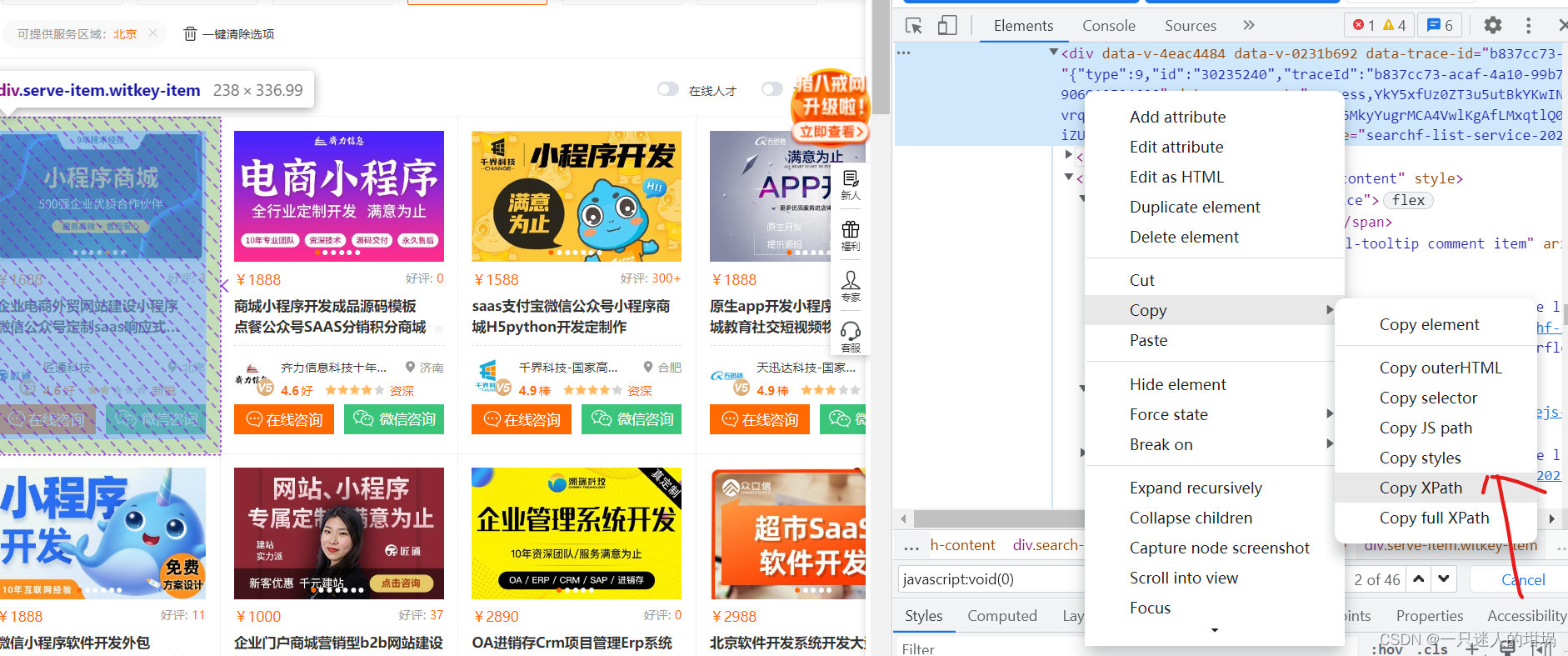Click the styles Filter input
Viewport: 1568px width, 656px height.
991,648
